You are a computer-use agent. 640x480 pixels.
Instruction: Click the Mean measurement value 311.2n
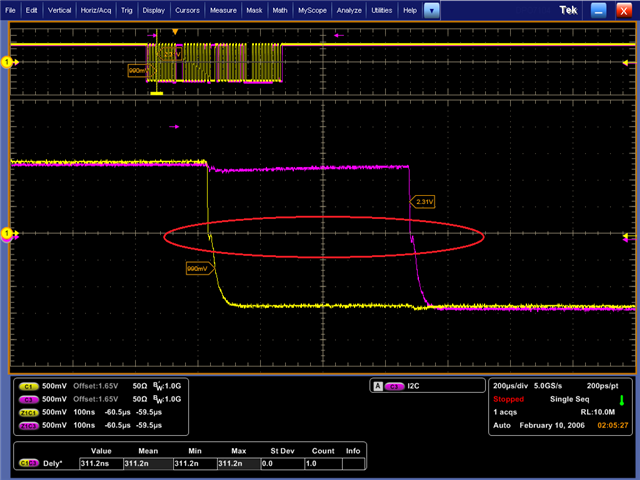148,463
